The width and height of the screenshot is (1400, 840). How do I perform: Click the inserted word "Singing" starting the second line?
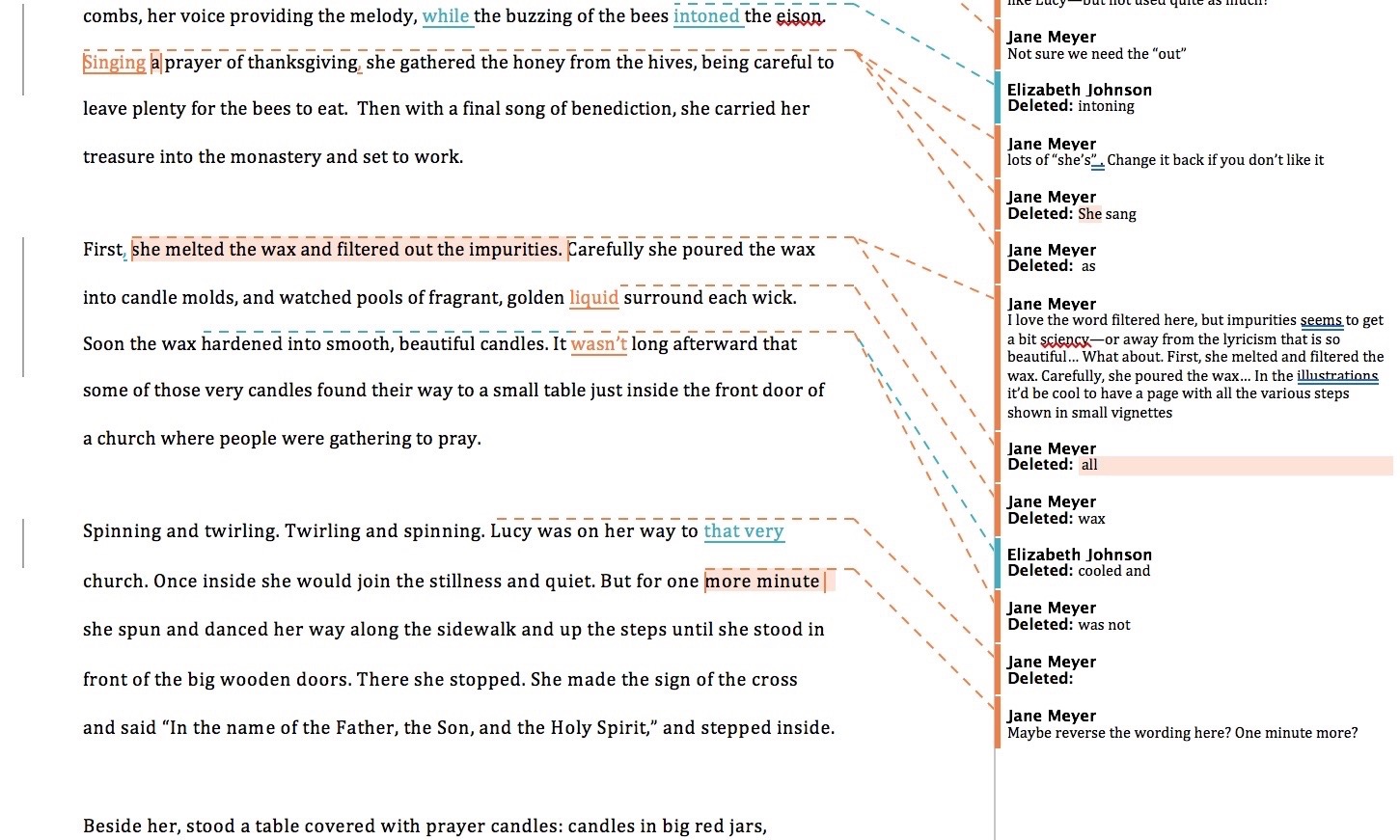click(114, 63)
